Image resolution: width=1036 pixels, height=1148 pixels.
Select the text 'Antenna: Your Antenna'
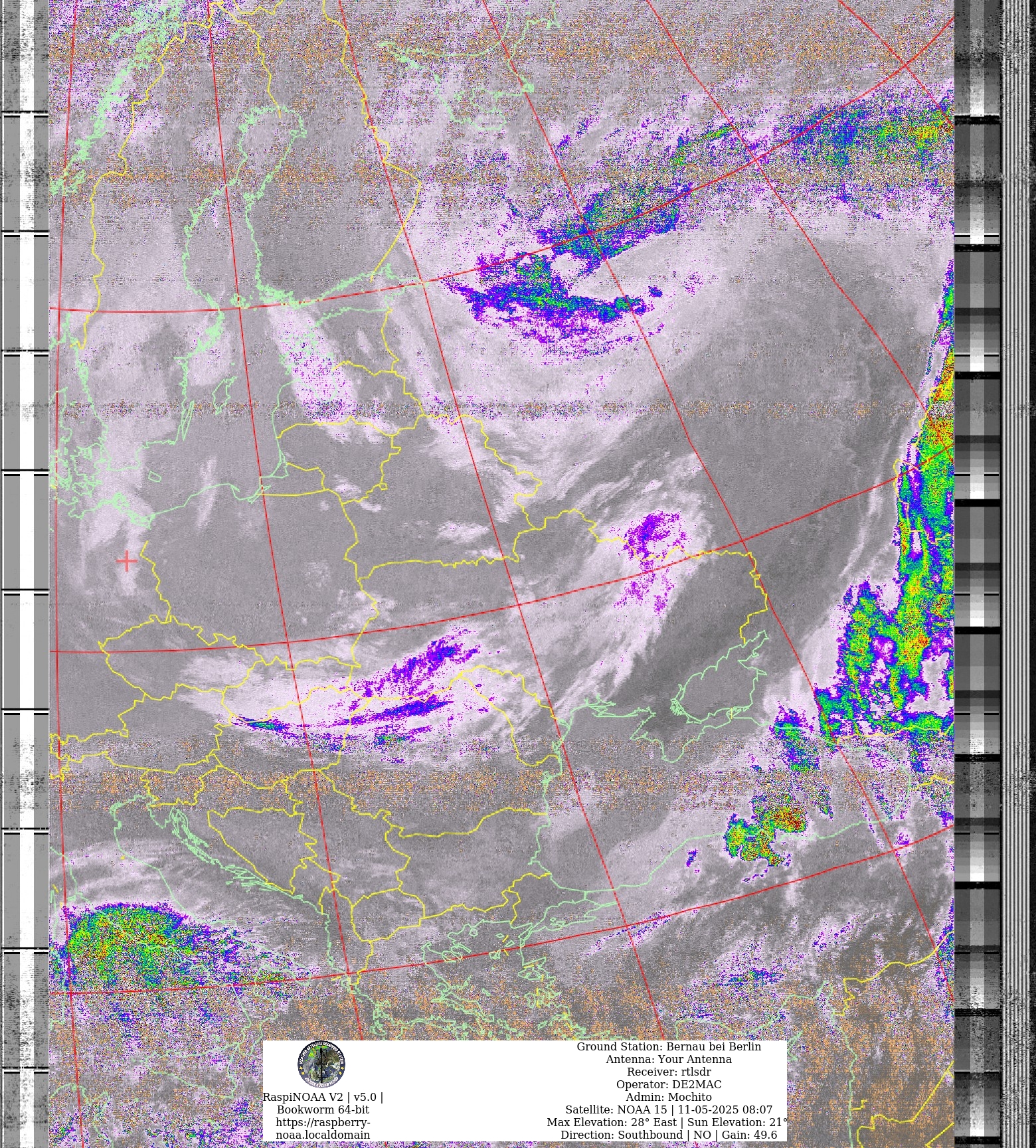point(669,1059)
